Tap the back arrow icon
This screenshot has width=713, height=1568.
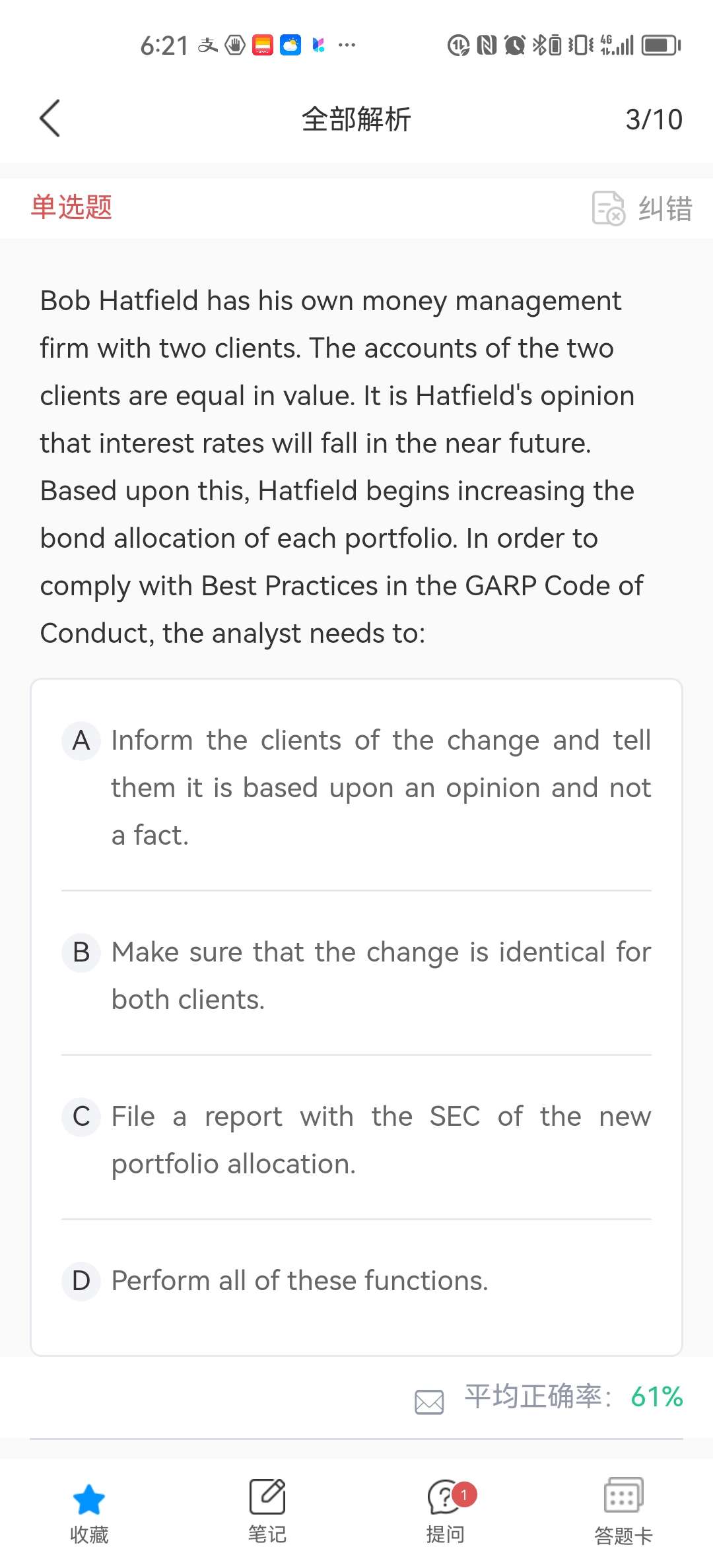point(50,119)
